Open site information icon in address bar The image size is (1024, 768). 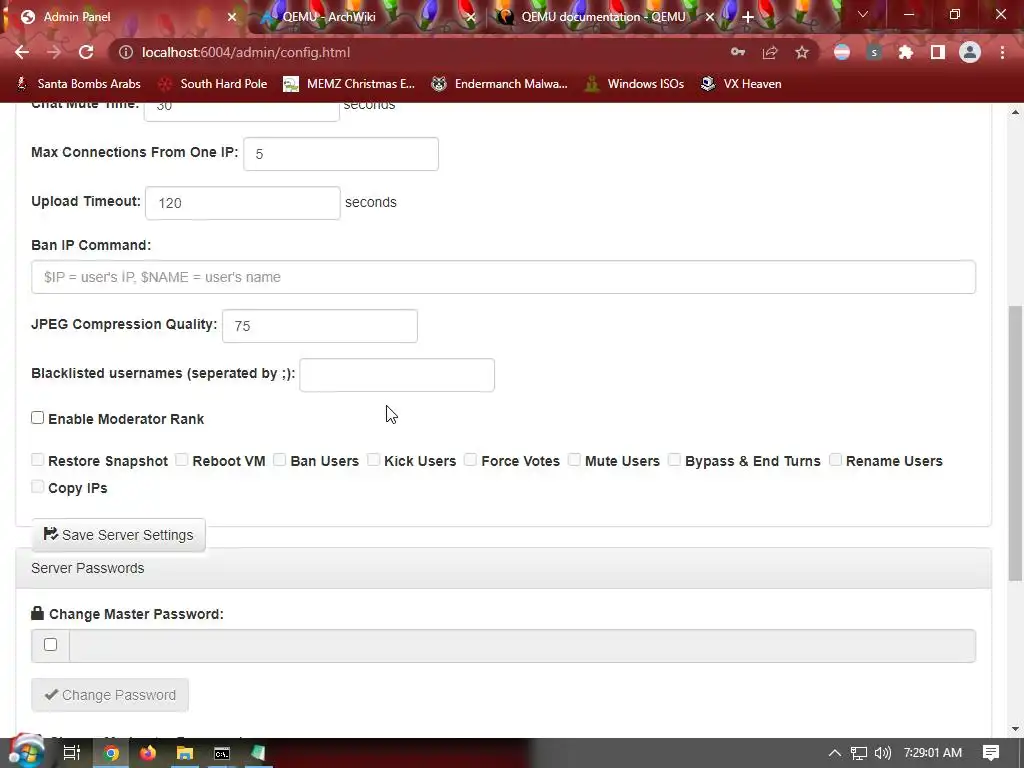point(125,52)
